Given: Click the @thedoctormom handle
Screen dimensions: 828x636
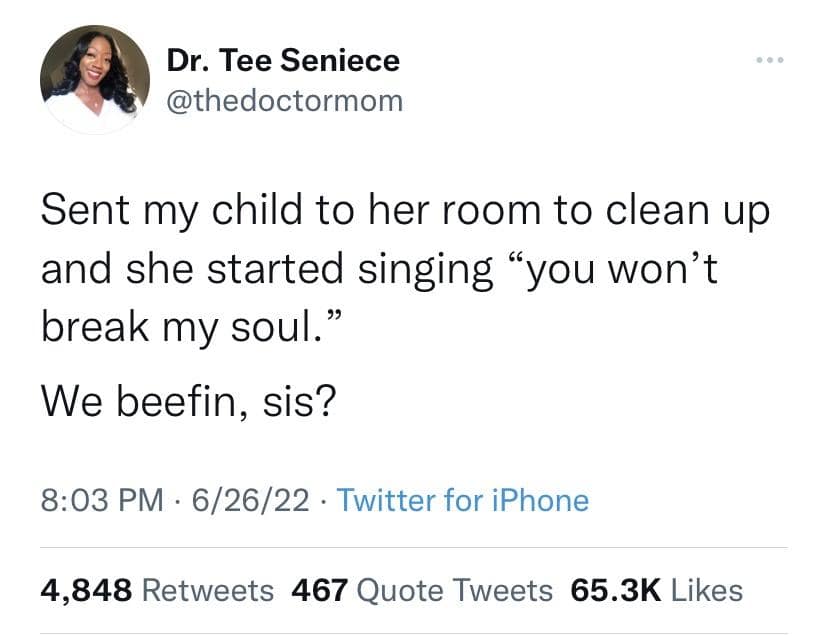Looking at the screenshot, I should tap(284, 100).
